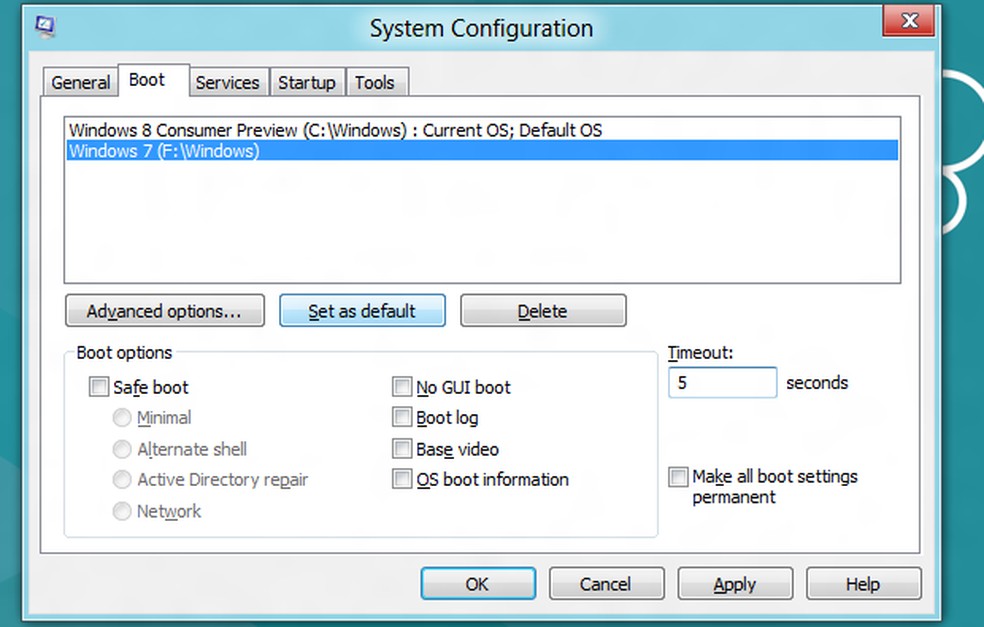Delete the selected boot entry
984x627 pixels.
(x=543, y=311)
